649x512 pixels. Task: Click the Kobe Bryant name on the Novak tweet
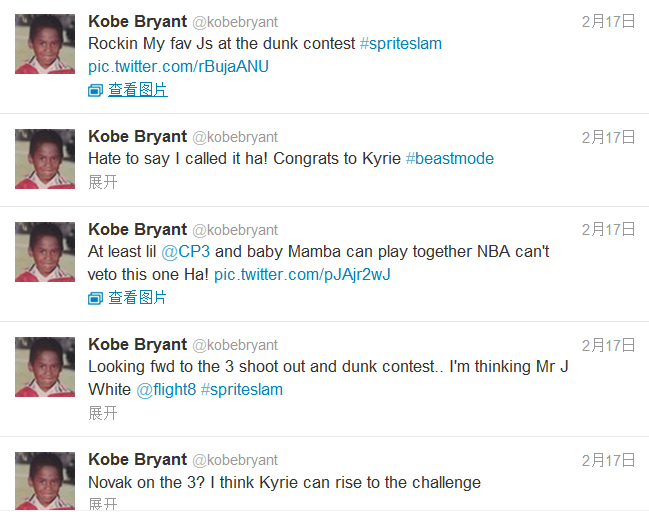137,459
